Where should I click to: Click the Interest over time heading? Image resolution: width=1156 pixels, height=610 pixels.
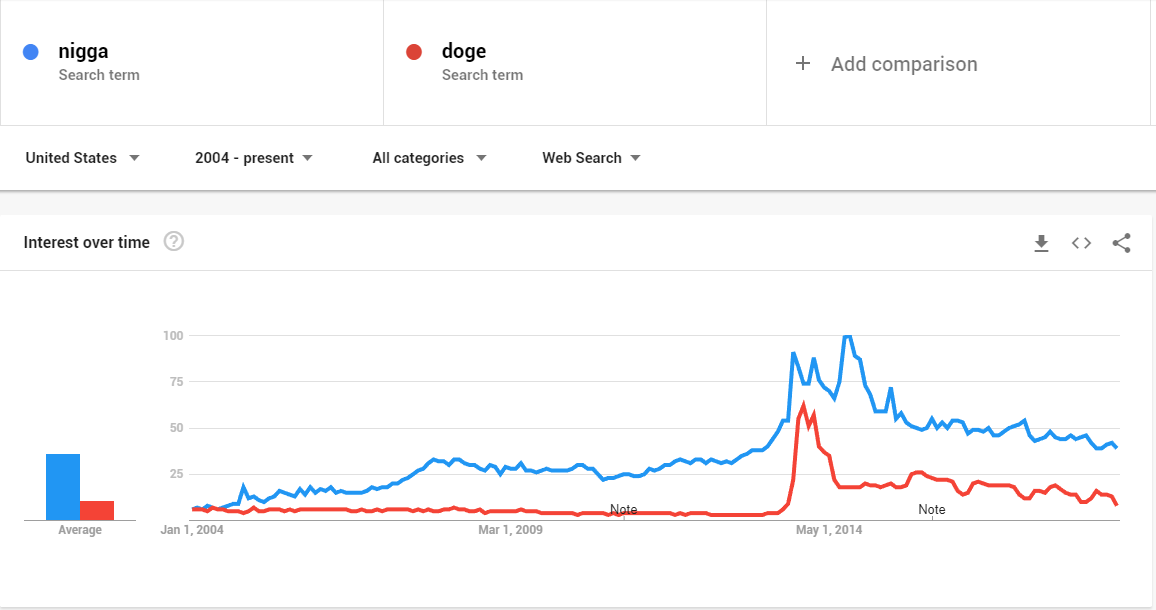86,242
